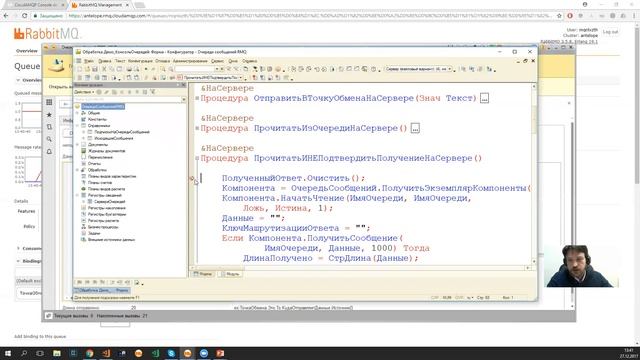This screenshot has width=640, height=360.
Task: Select Планы счетов in tree
Action: point(100,182)
